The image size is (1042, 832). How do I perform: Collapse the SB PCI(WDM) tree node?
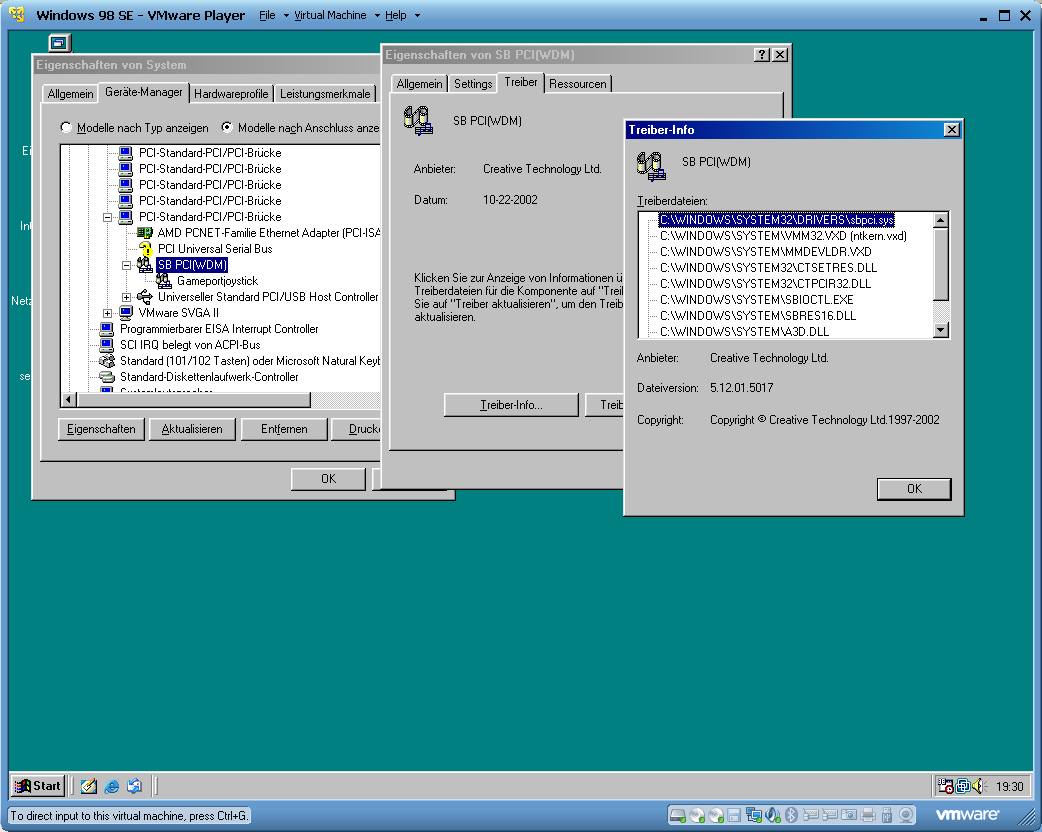pyautogui.click(x=126, y=265)
